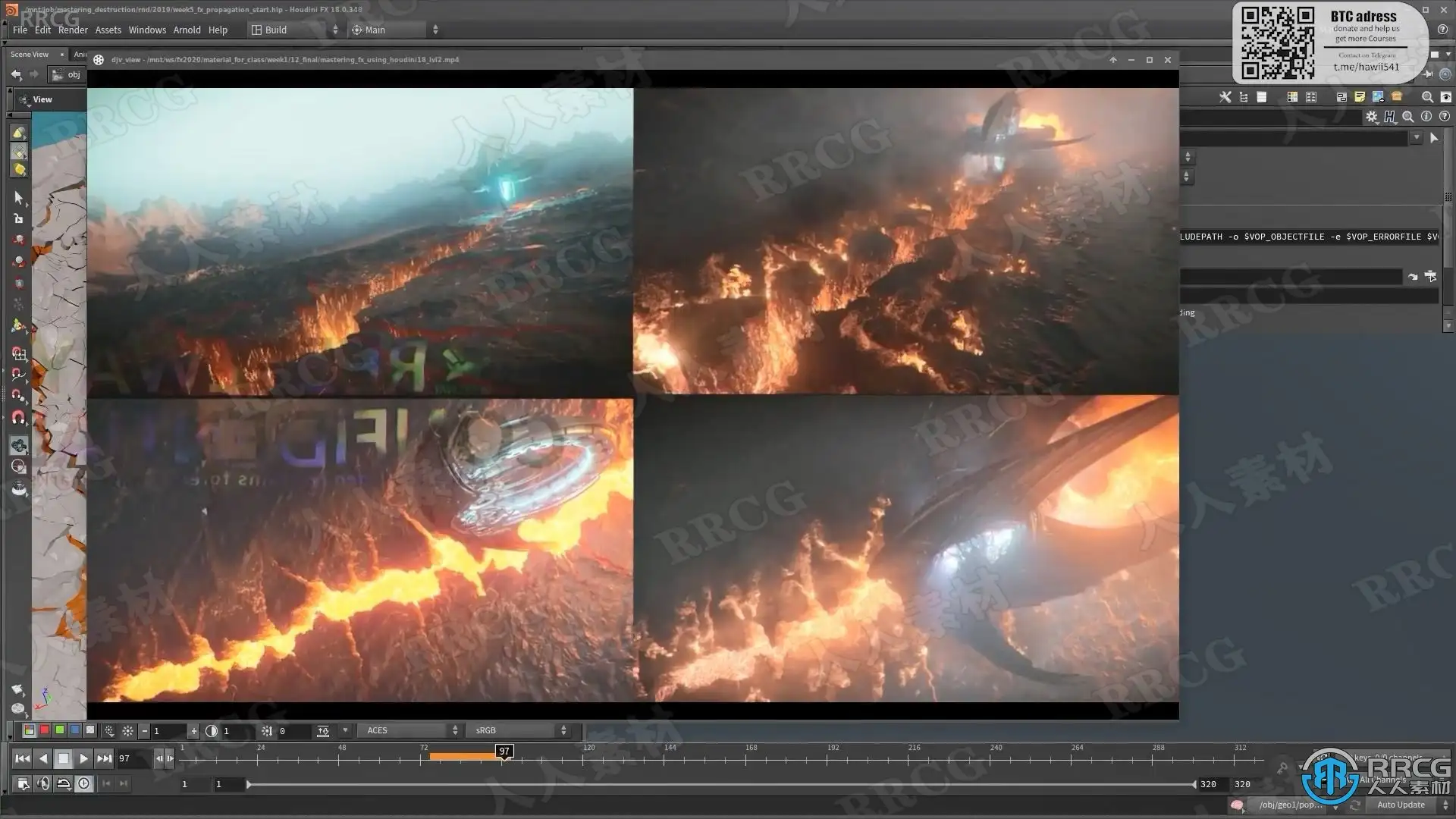This screenshot has height=819, width=1456.
Task: Go back in Houdini network history
Action: point(16,74)
